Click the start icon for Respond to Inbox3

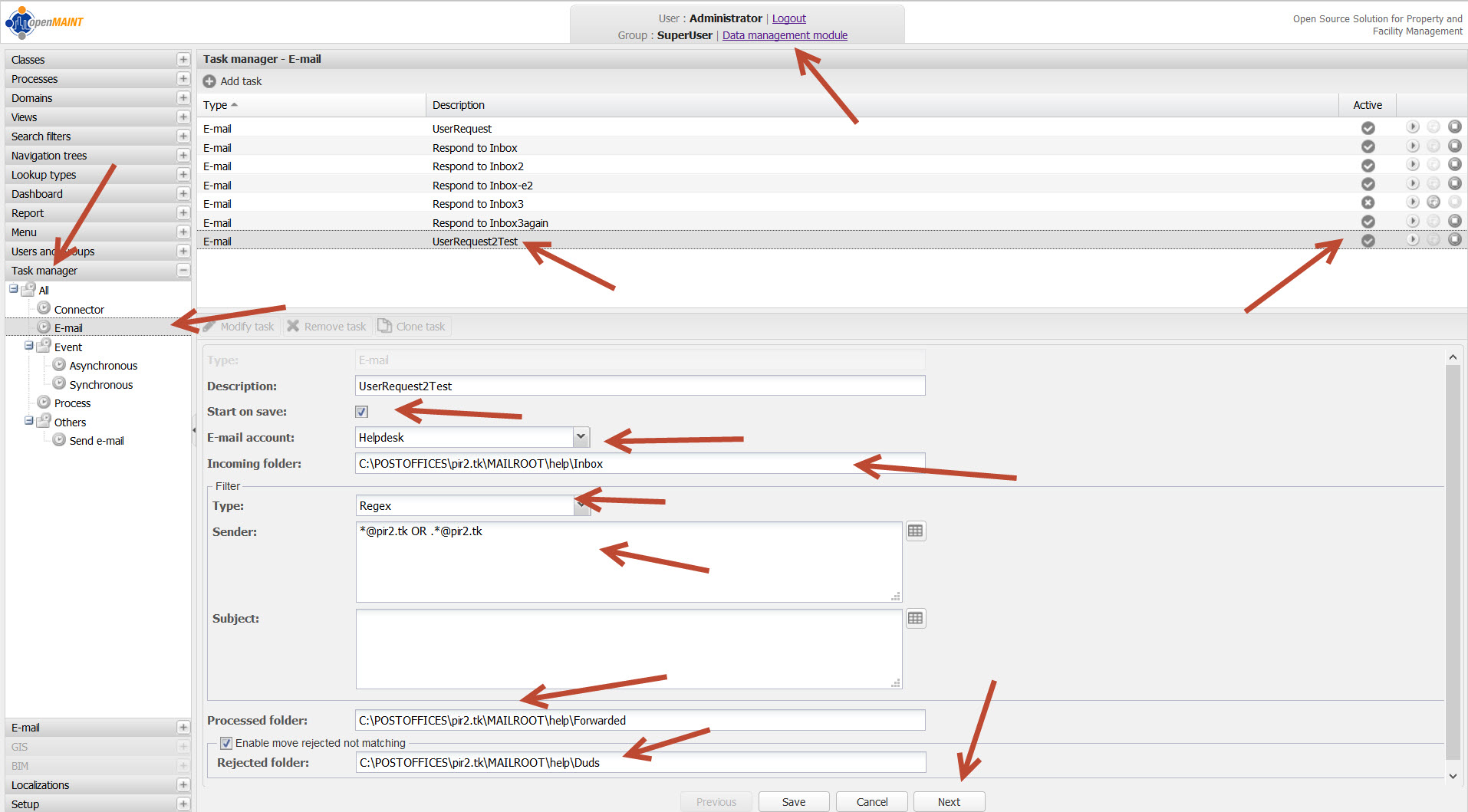click(x=1412, y=202)
